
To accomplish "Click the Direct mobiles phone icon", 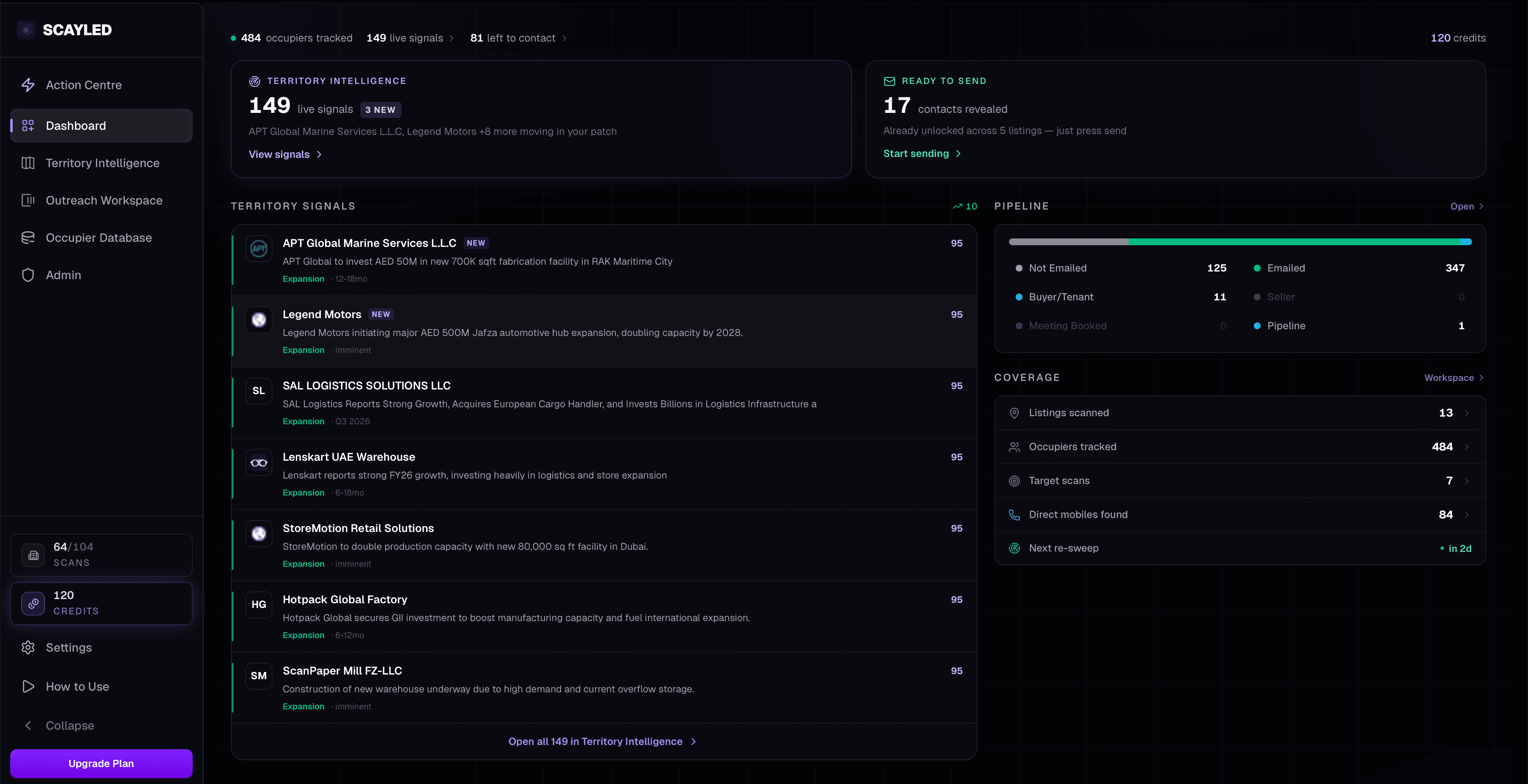I will click(x=1014, y=515).
